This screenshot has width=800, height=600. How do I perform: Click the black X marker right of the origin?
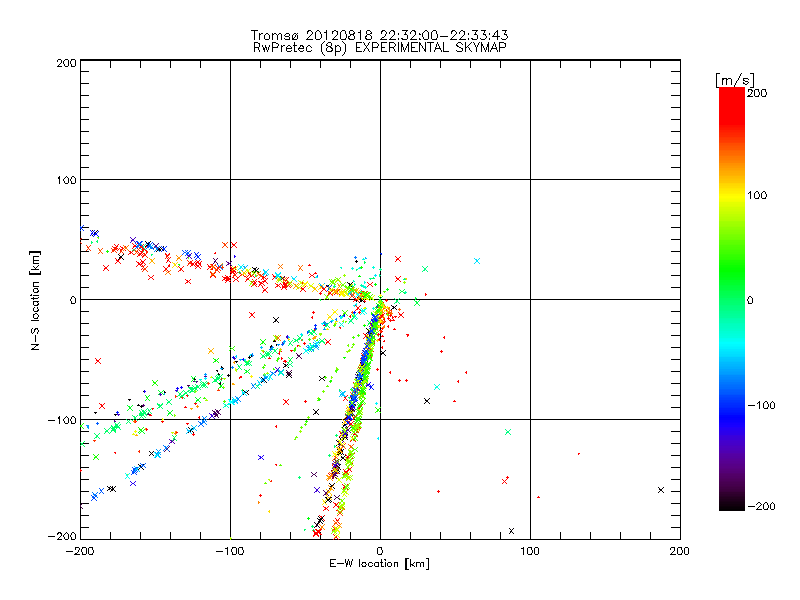[x=427, y=401]
